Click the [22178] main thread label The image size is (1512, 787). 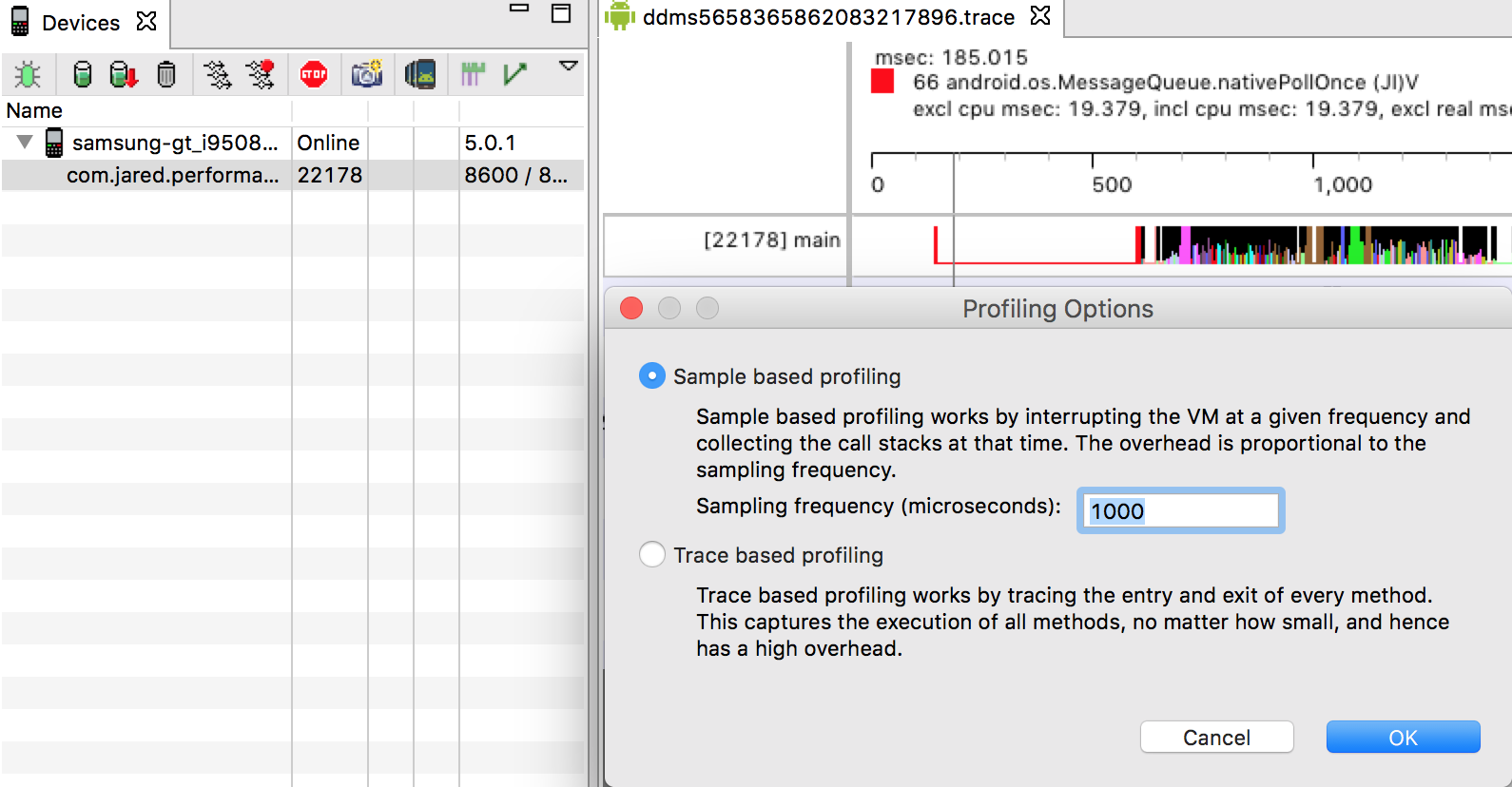771,240
